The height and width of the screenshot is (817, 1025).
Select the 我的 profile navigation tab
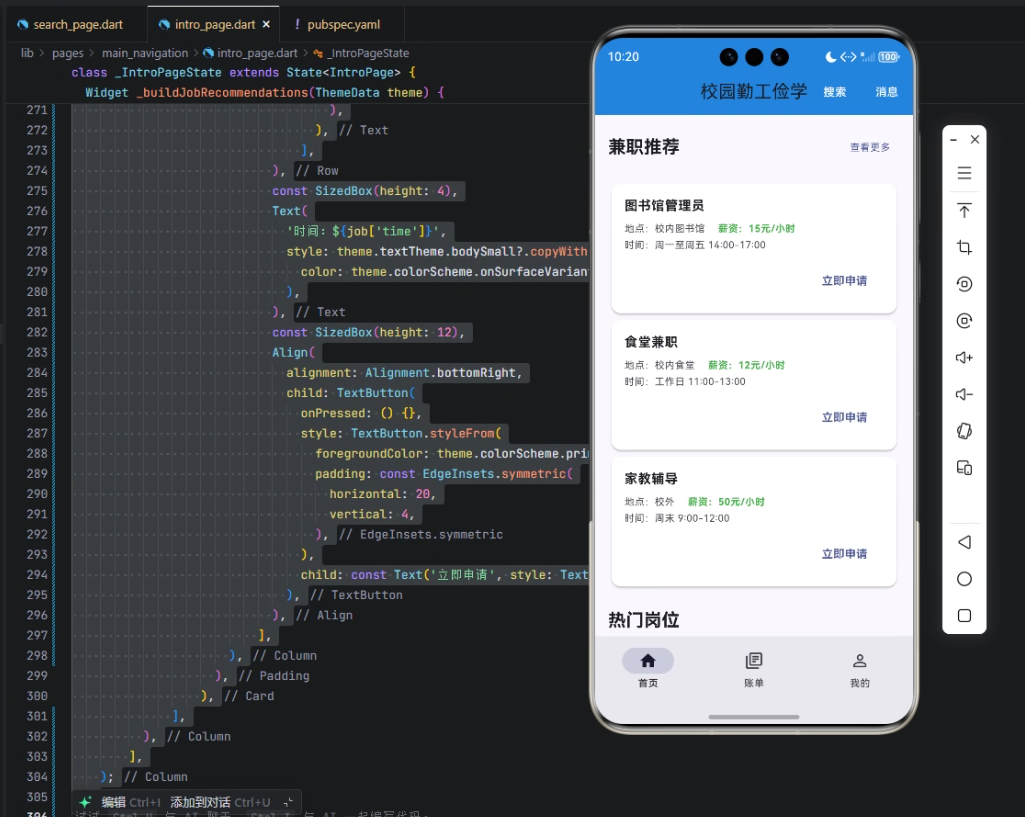tap(860, 669)
